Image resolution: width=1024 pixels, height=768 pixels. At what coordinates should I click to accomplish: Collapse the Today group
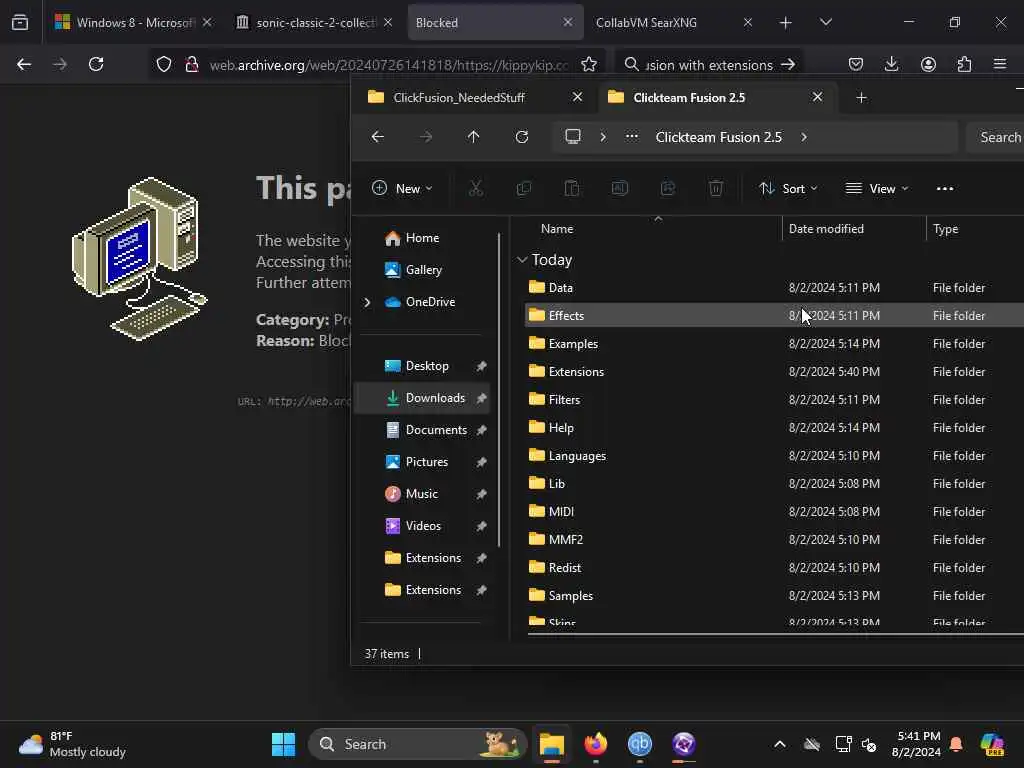522,260
